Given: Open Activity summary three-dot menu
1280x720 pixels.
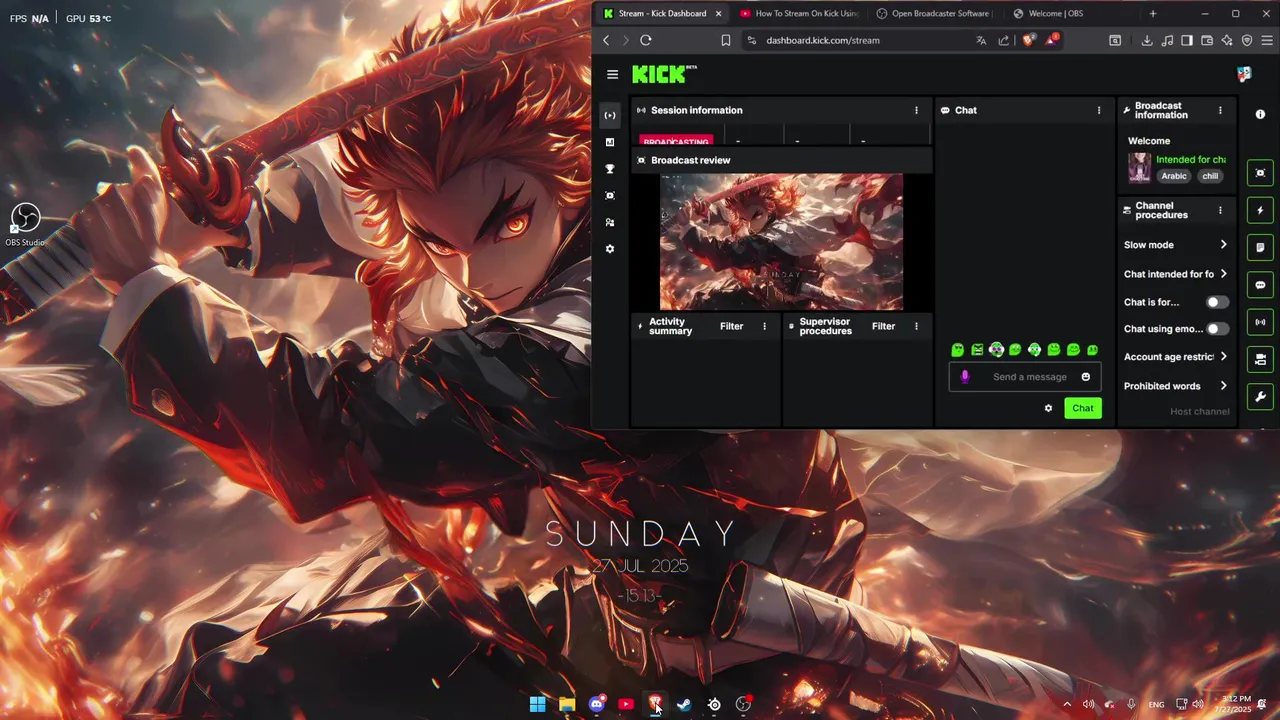Looking at the screenshot, I should click(x=765, y=326).
